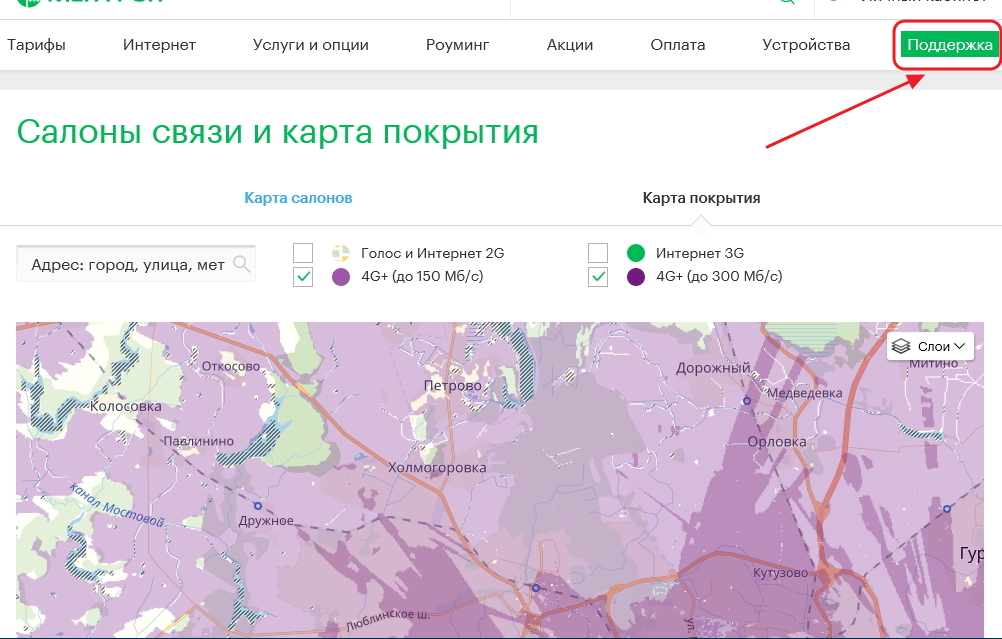Uncheck the 4G+ до 300 Мб/с layer
The width and height of the screenshot is (1002, 639).
coord(598,277)
